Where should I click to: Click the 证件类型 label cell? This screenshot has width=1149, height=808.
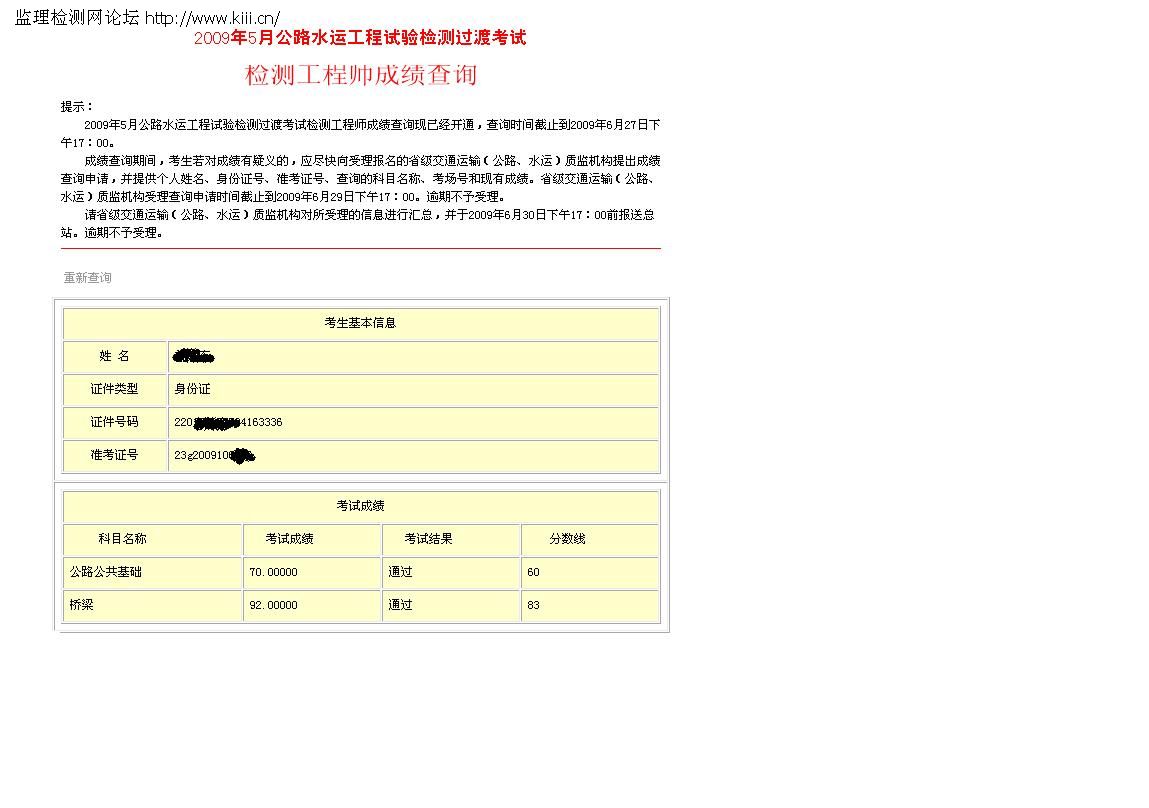point(114,389)
